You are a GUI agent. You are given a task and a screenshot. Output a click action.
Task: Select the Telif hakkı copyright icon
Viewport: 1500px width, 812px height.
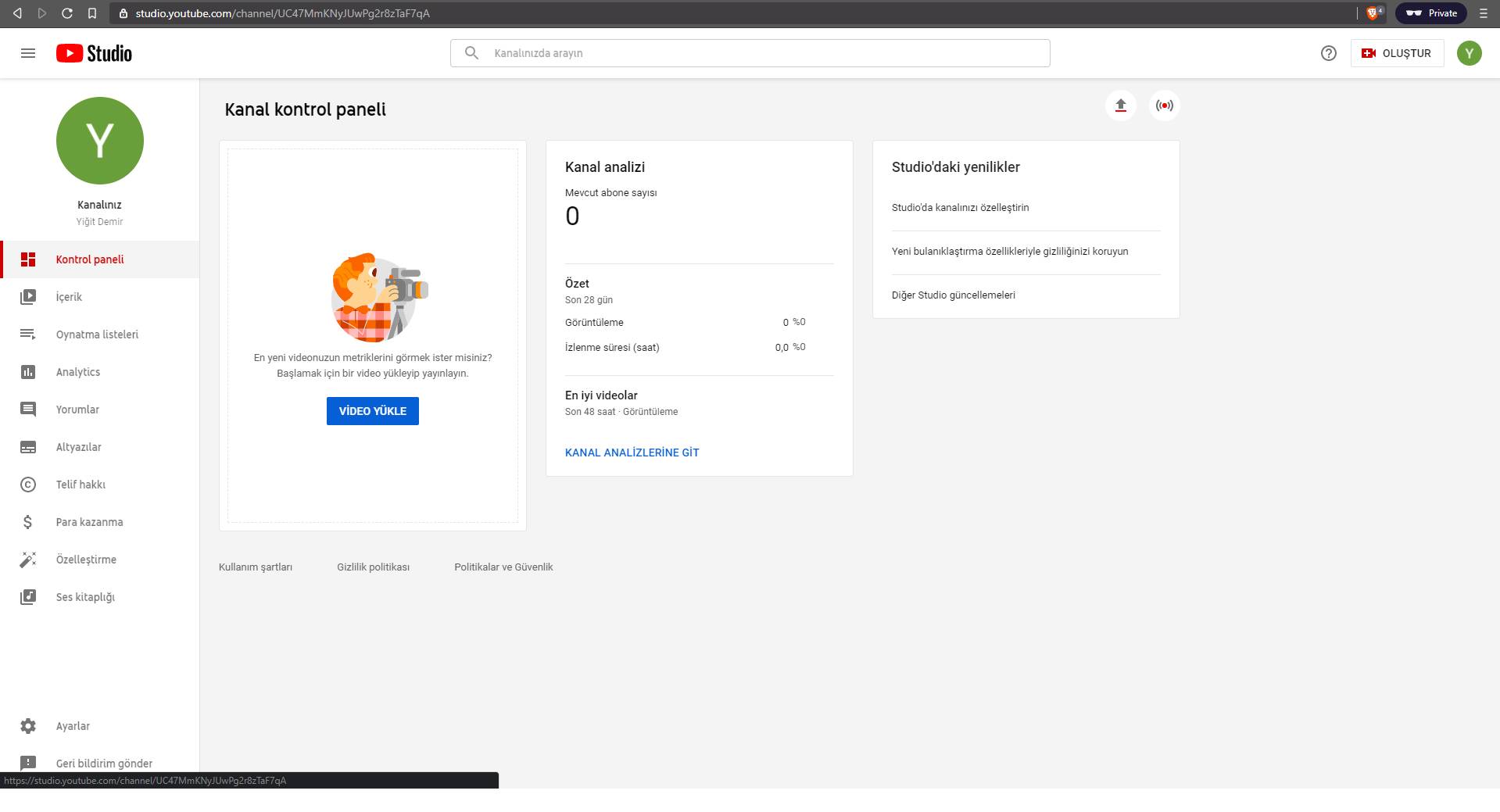[28, 485]
